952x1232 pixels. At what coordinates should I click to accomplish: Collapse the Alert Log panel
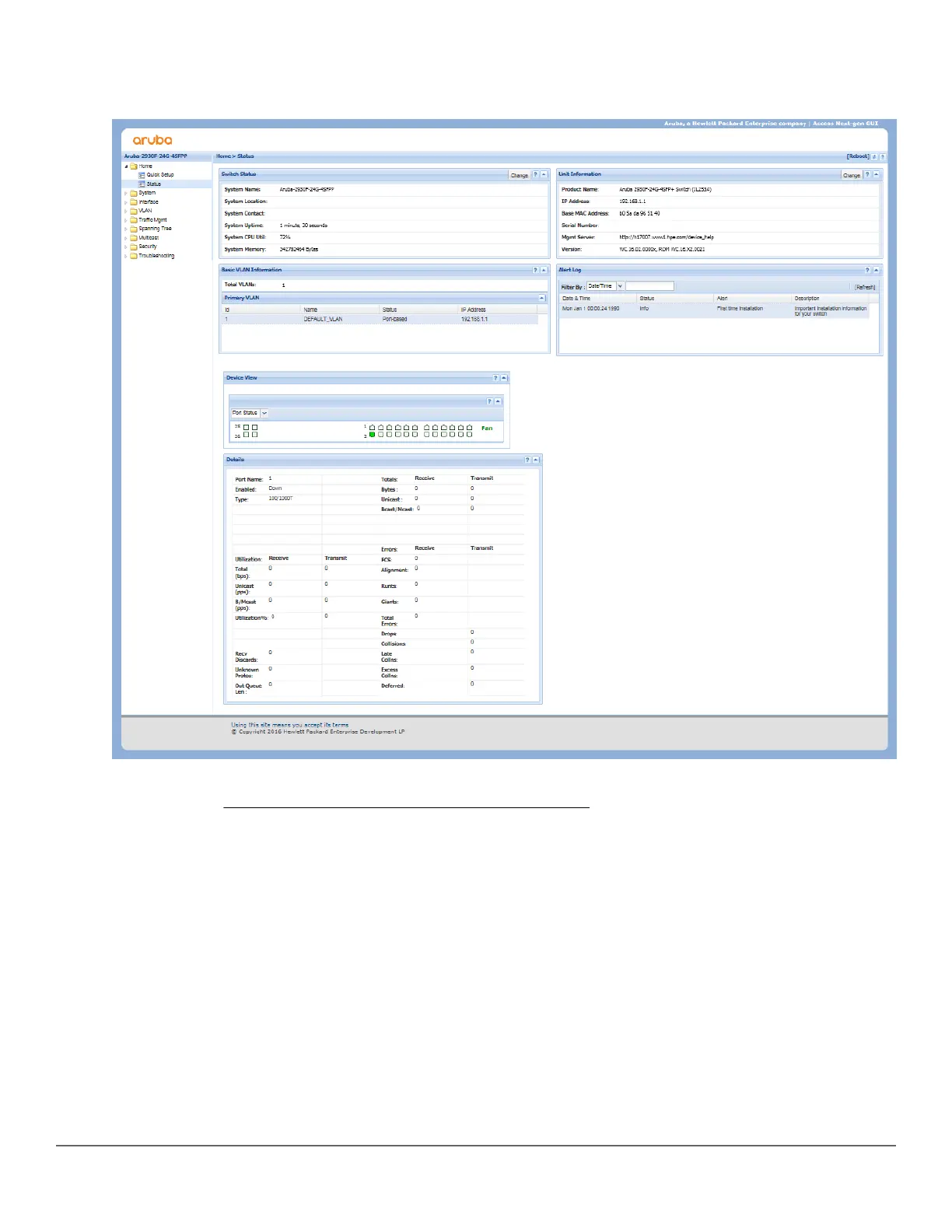coord(877,270)
